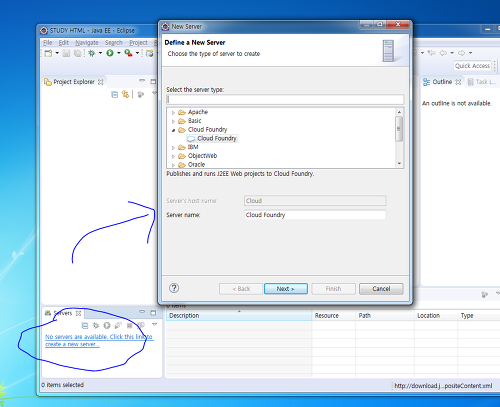Click start server in debug mode icon
500x407 pixels.
(x=96, y=325)
